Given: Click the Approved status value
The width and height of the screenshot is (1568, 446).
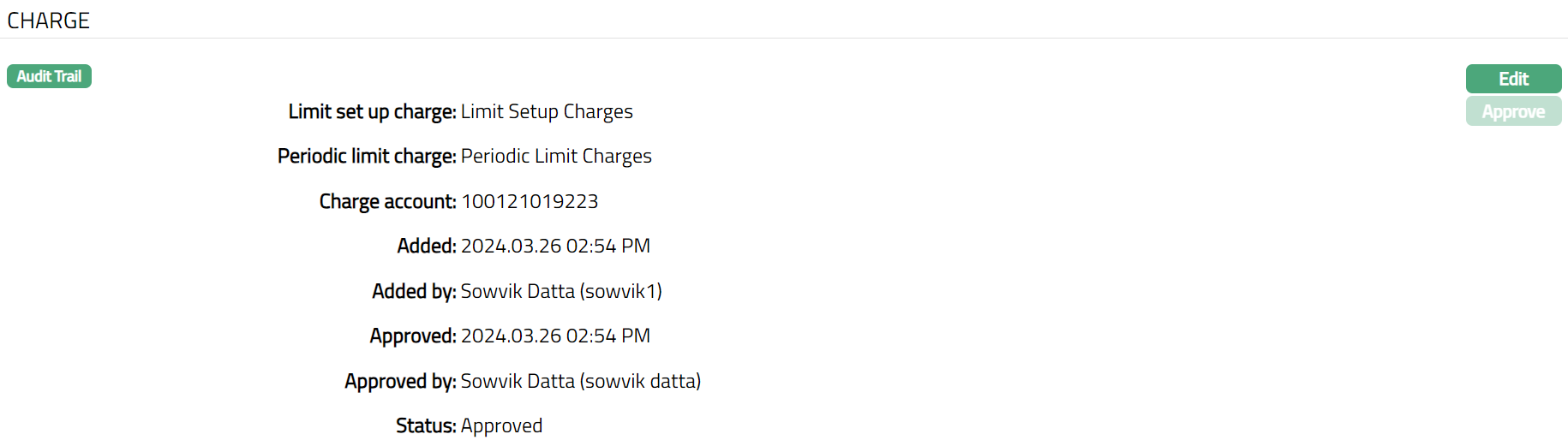Looking at the screenshot, I should pos(501,425).
